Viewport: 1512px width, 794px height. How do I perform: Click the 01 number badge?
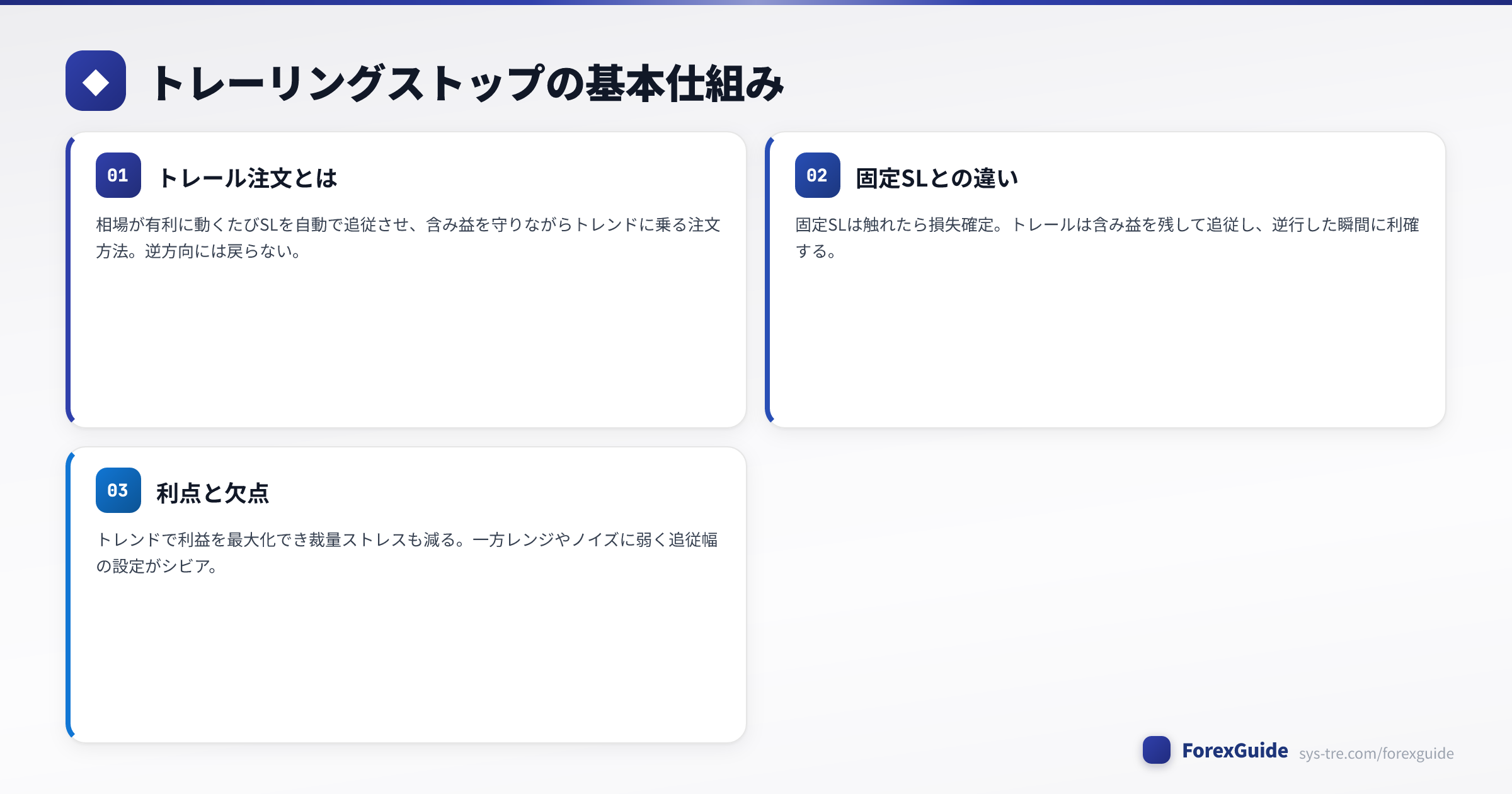pos(118,175)
